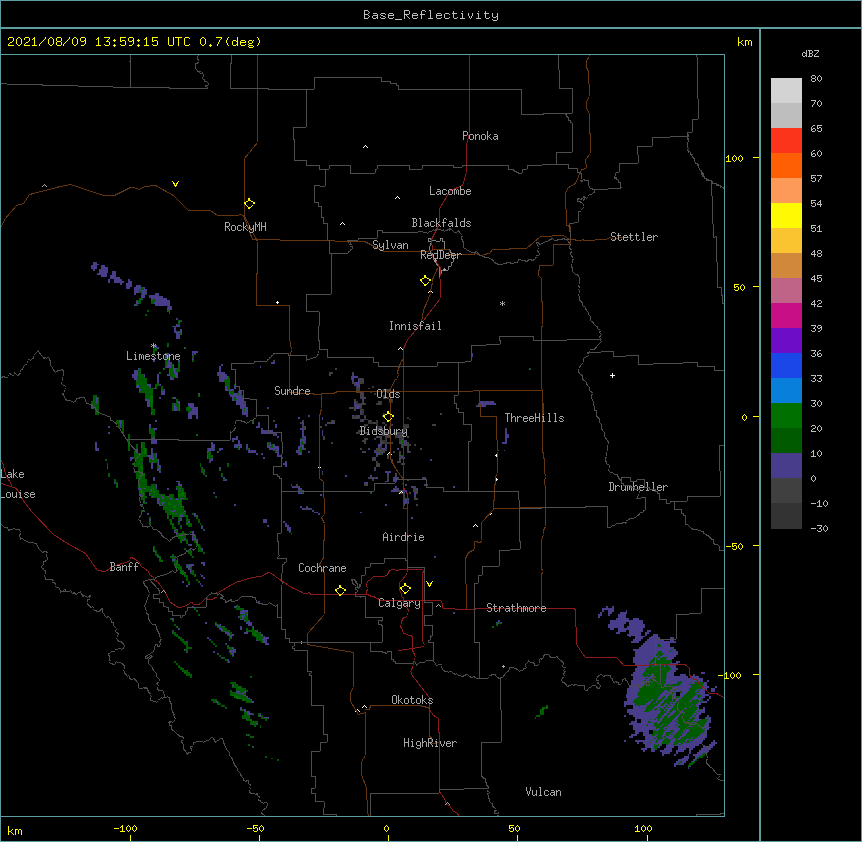
Task: Click the 80 value in the dBZ legend
Action: coord(816,79)
